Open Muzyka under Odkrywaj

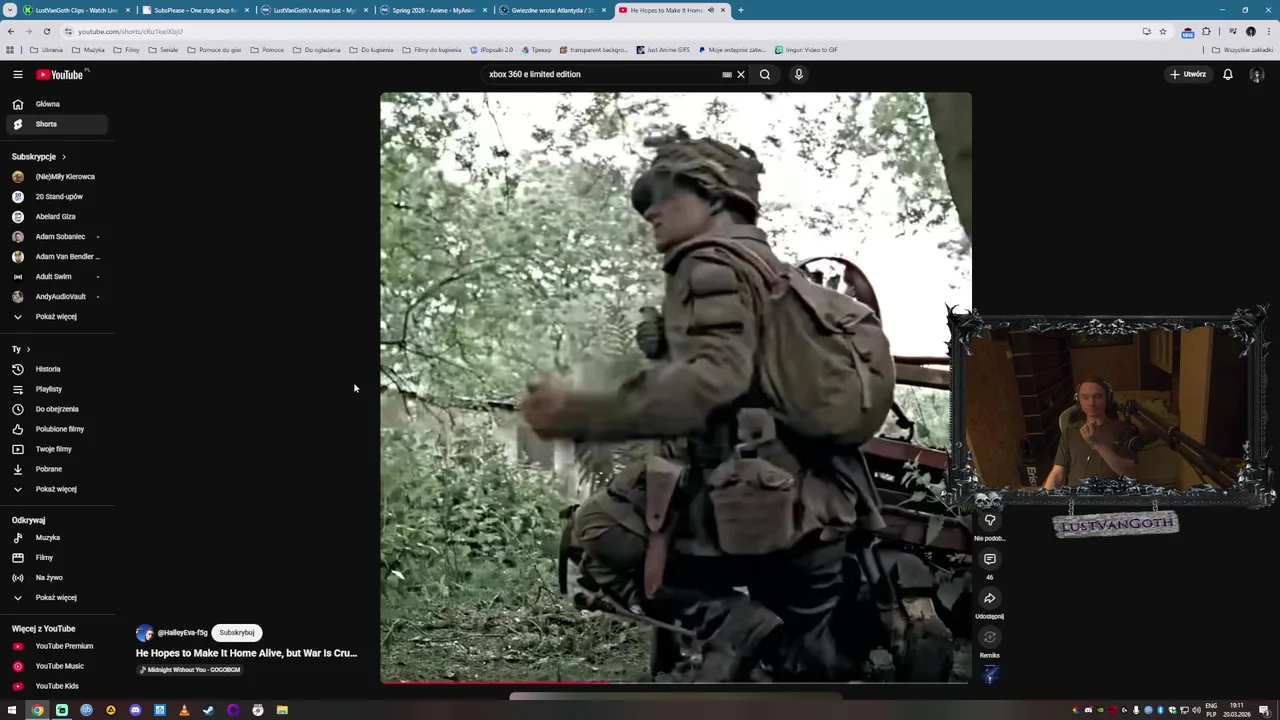[x=55, y=537]
